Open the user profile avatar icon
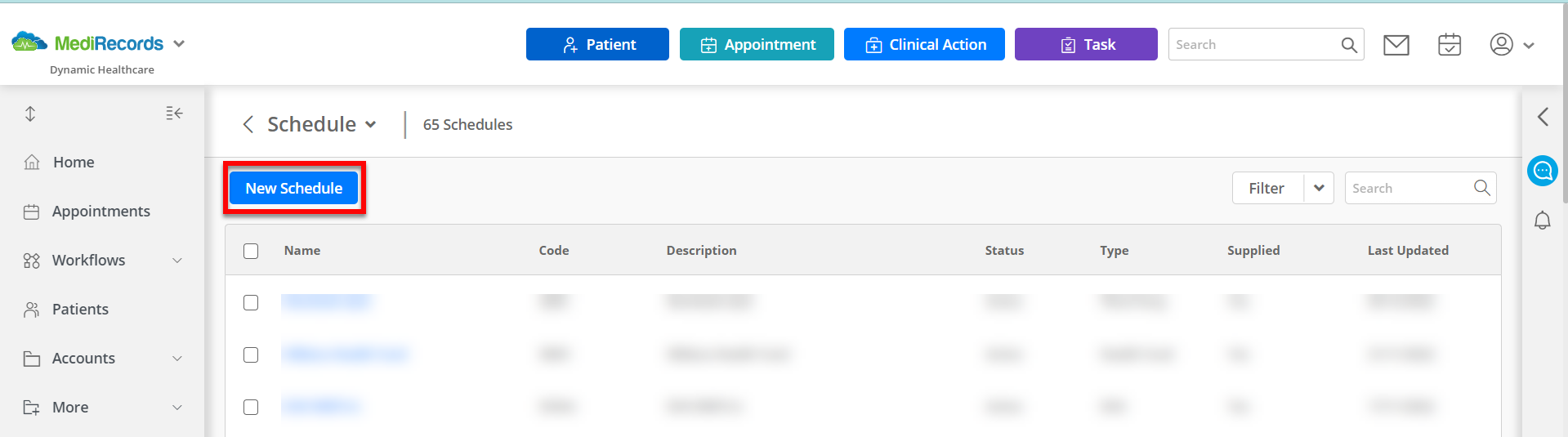 pos(1502,44)
